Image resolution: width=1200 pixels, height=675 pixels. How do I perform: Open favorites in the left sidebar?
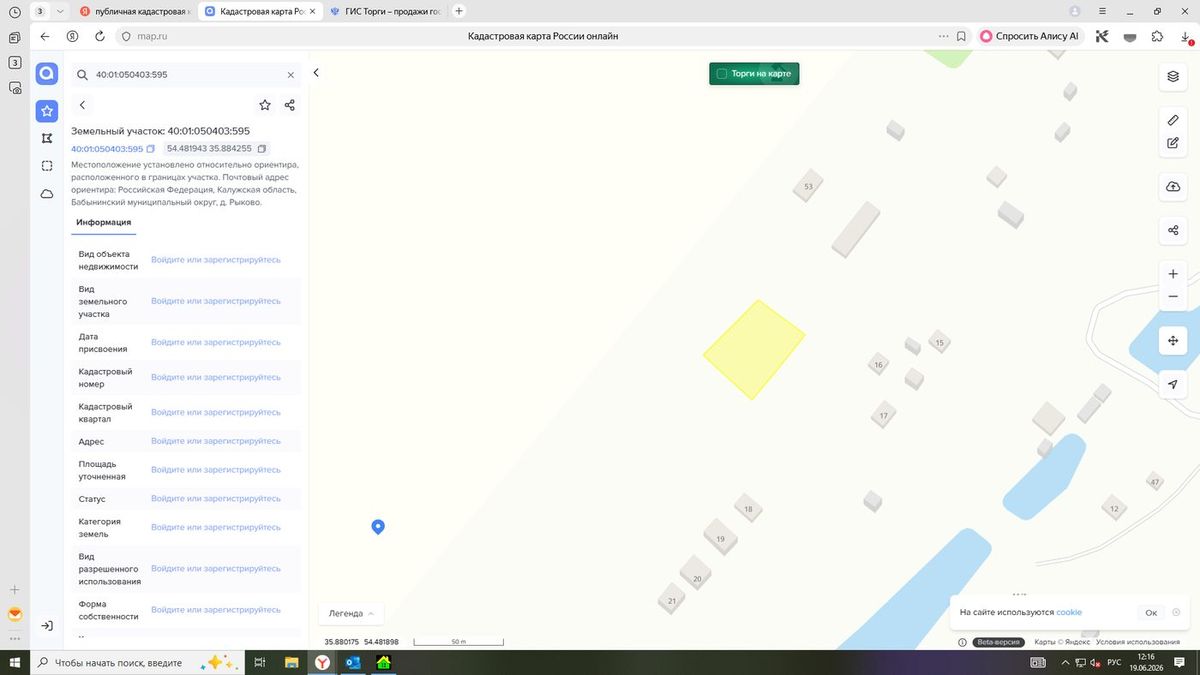(x=47, y=111)
